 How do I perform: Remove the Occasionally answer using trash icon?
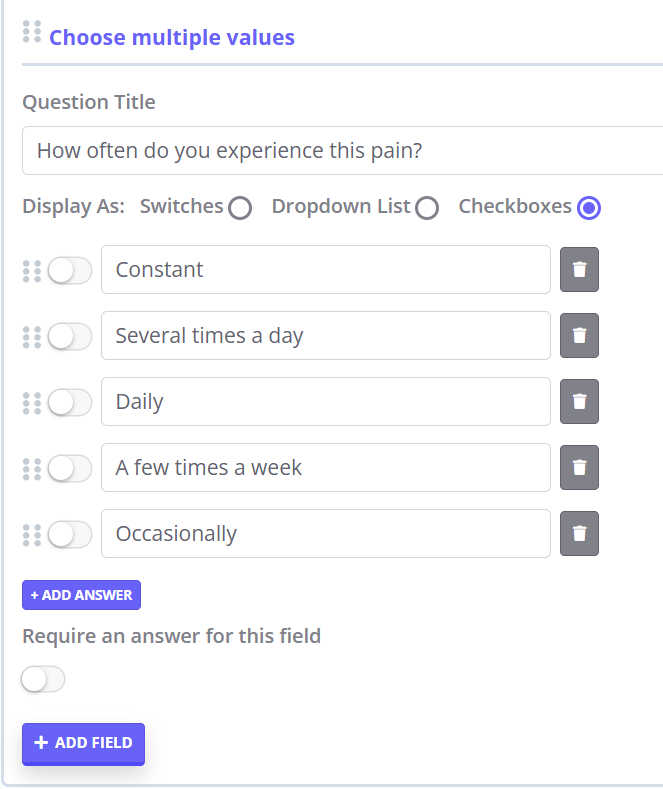click(x=579, y=533)
